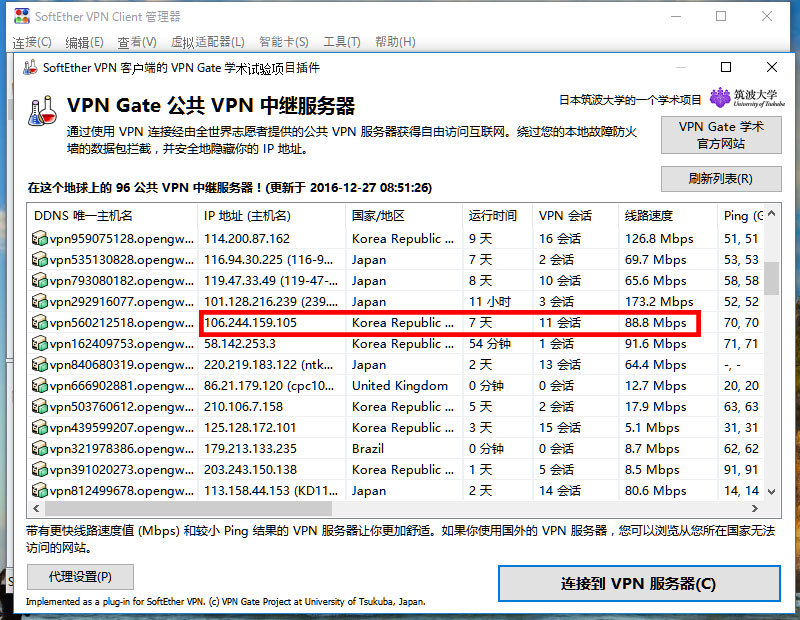This screenshot has width=800, height=620.
Task: Visit the VPN Gate 学术 官方网站 button
Action: (x=720, y=135)
